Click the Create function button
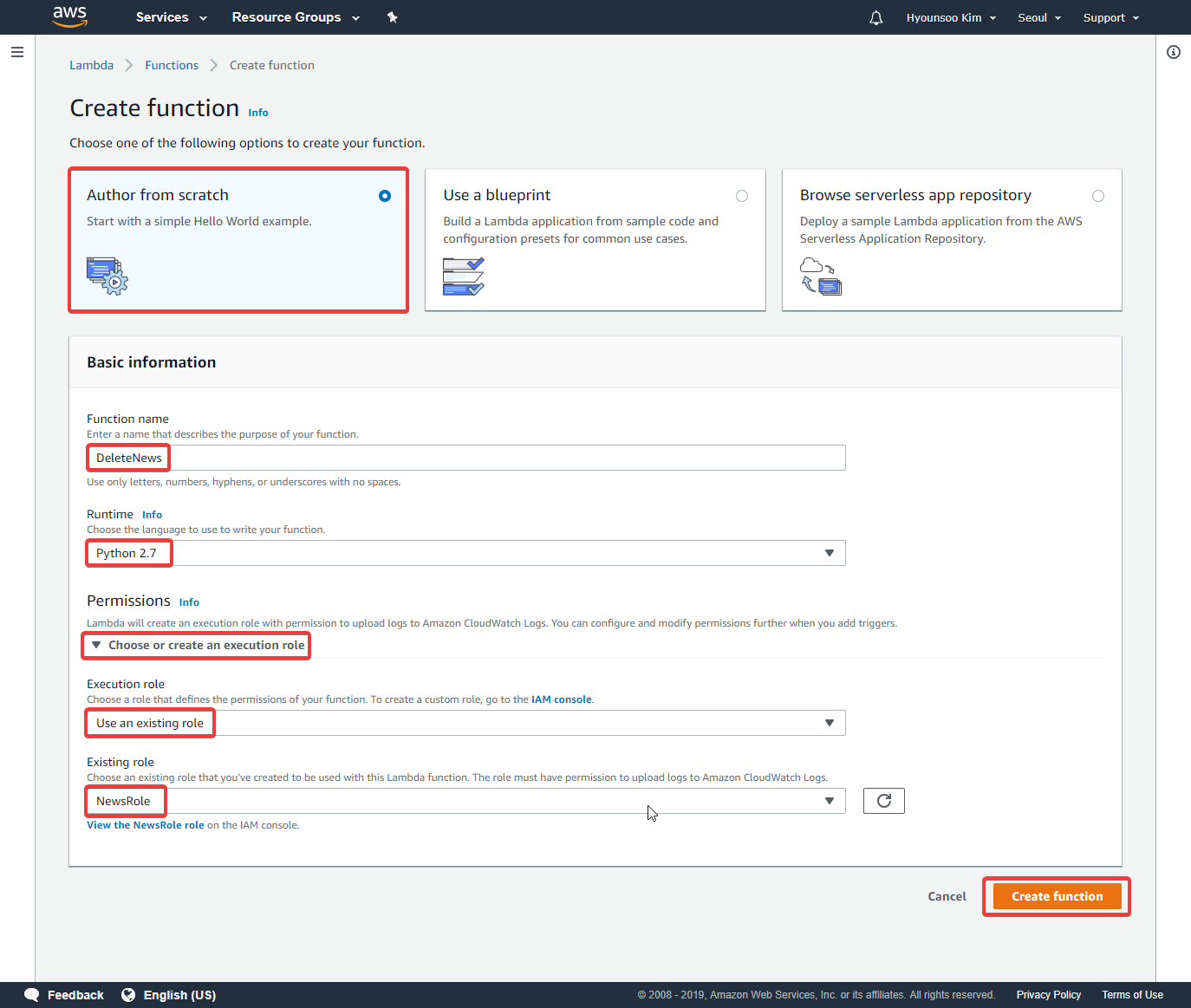The image size is (1191, 1008). (x=1058, y=896)
